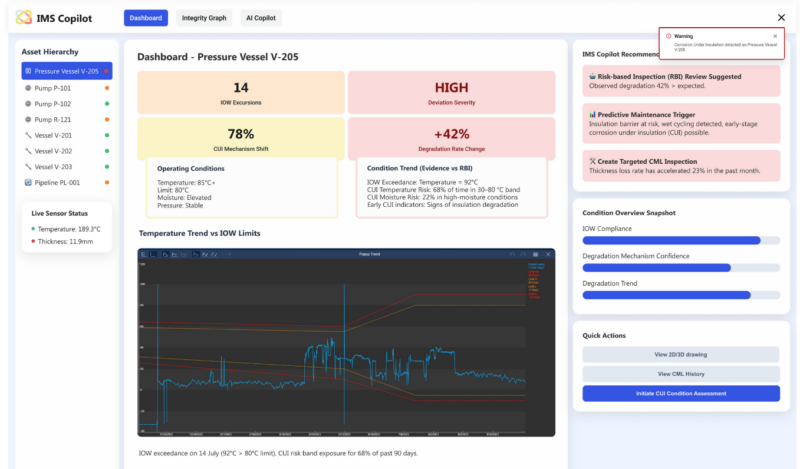Dismiss the Warning notification popup

pos(775,35)
